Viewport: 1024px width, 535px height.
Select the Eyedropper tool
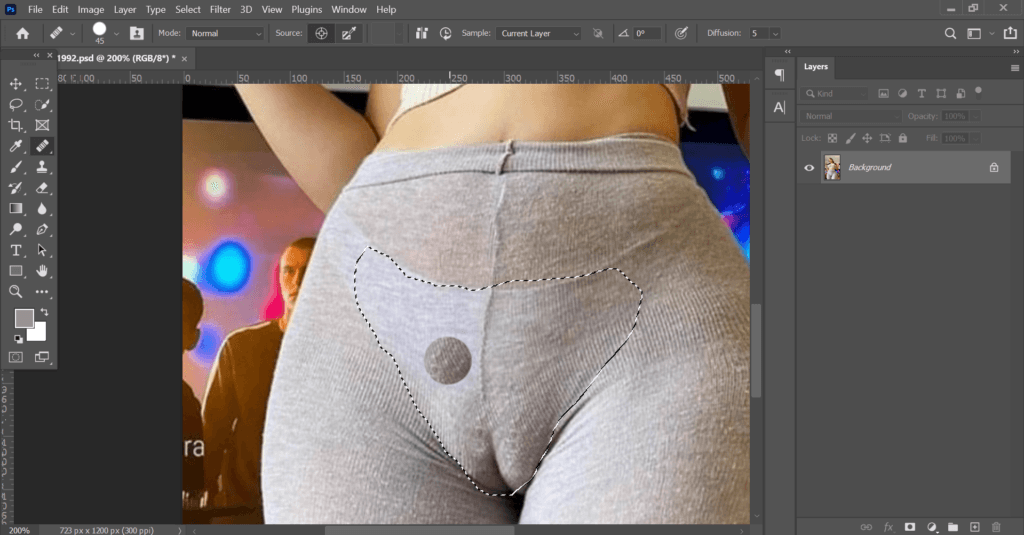(16, 147)
